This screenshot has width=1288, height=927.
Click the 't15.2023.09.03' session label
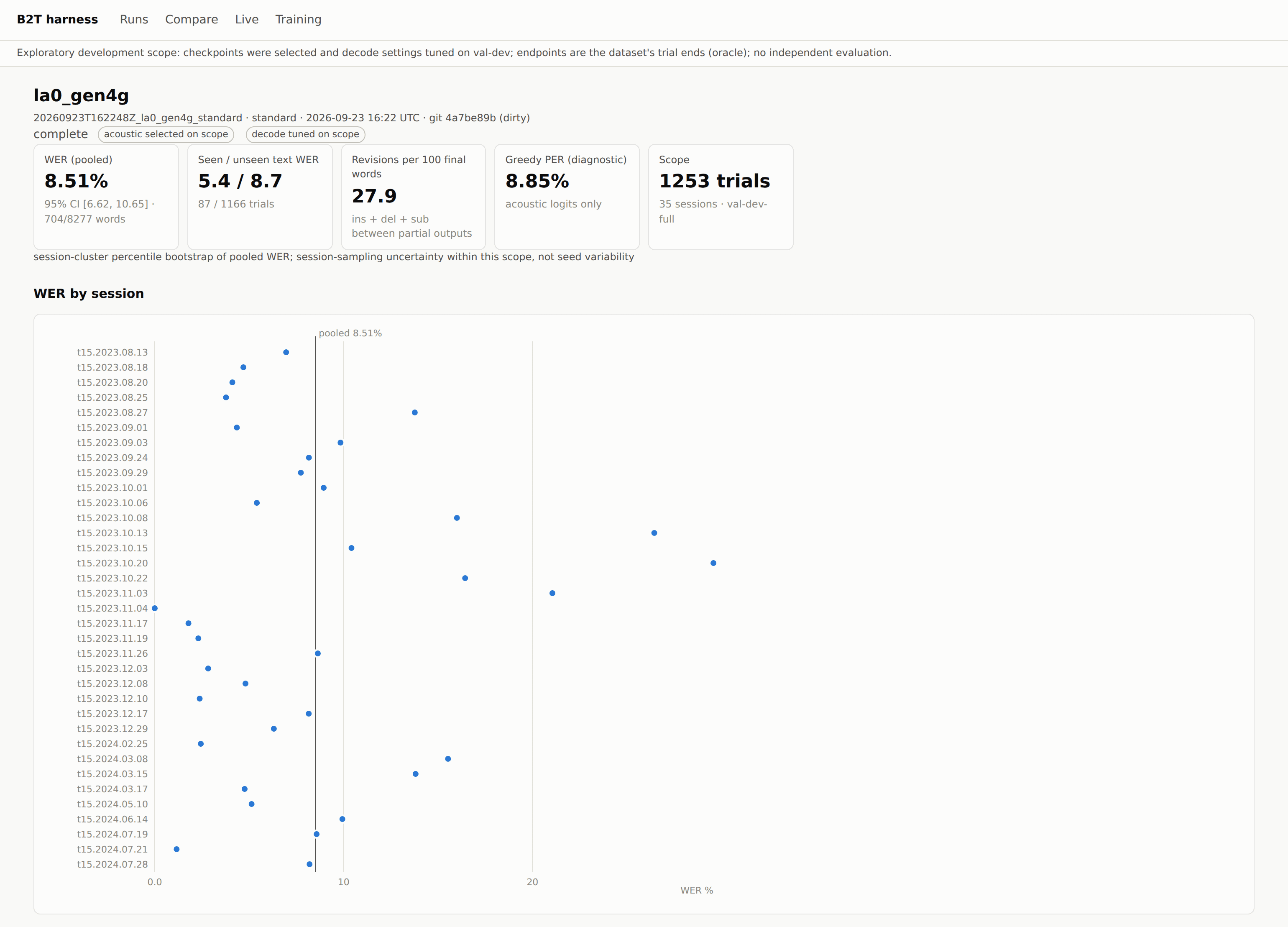click(112, 443)
